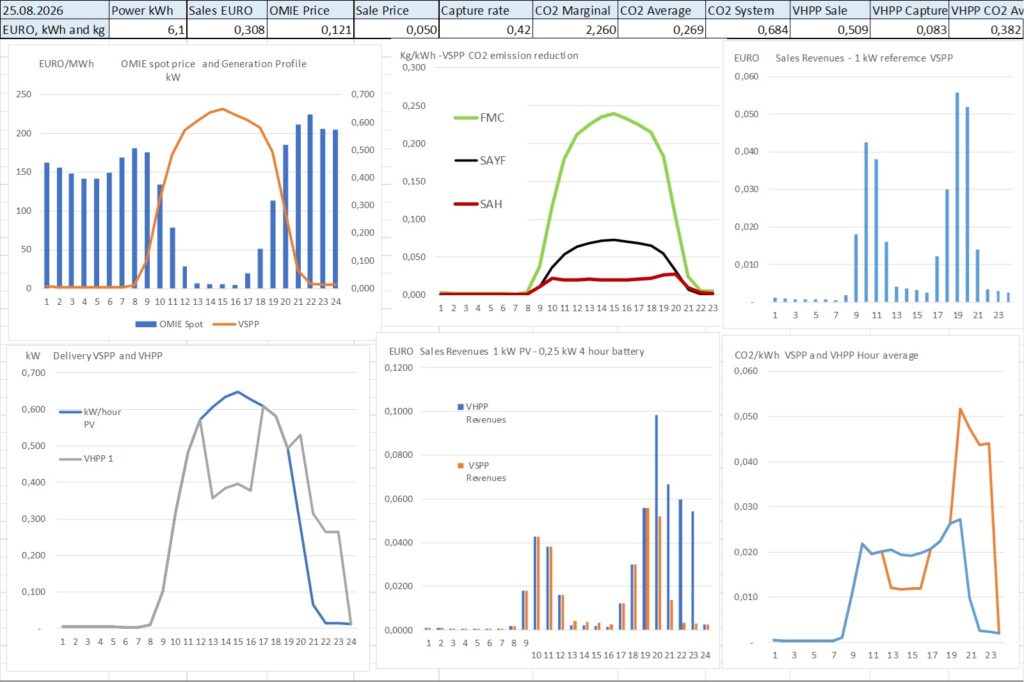Select the tallest bar at hour 19 in reference VSPP chart
This screenshot has height=682, width=1024.
(x=957, y=197)
